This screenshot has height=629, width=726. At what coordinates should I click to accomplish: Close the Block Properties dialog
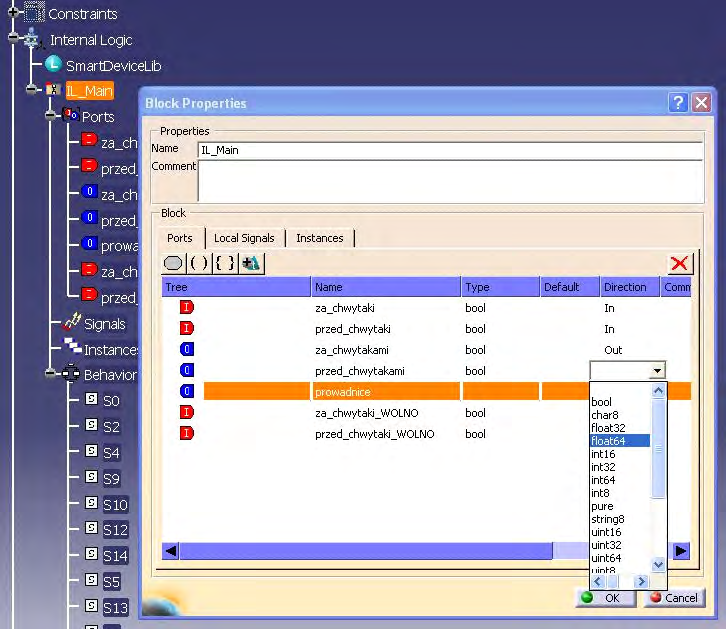(701, 102)
